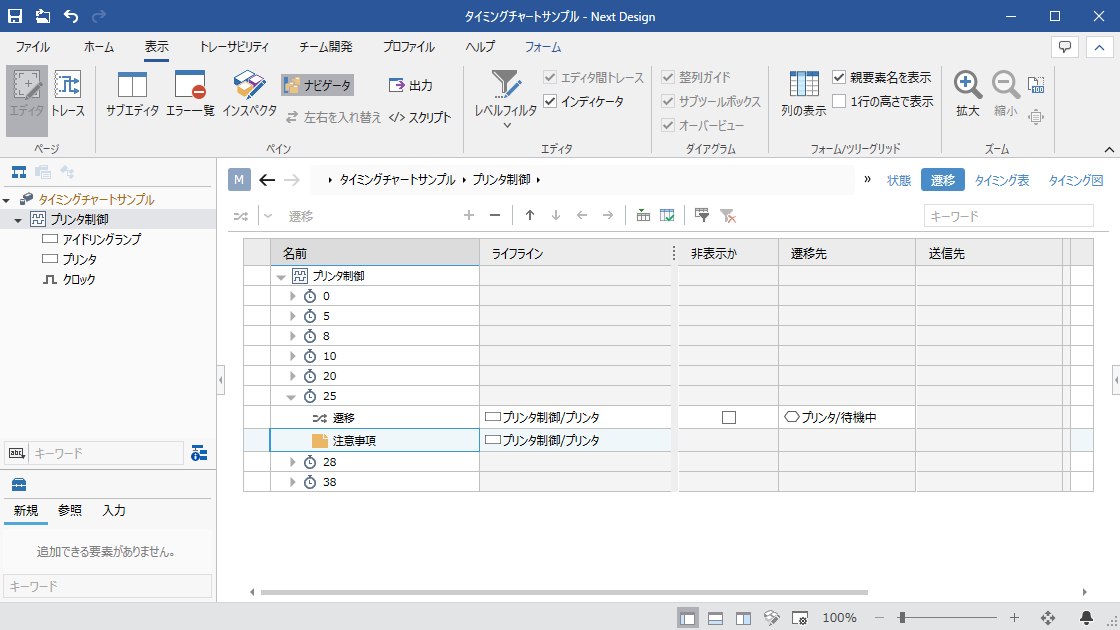Toggle 親要素名を表示 checkbox
Image resolution: width=1120 pixels, height=630 pixels.
point(839,77)
